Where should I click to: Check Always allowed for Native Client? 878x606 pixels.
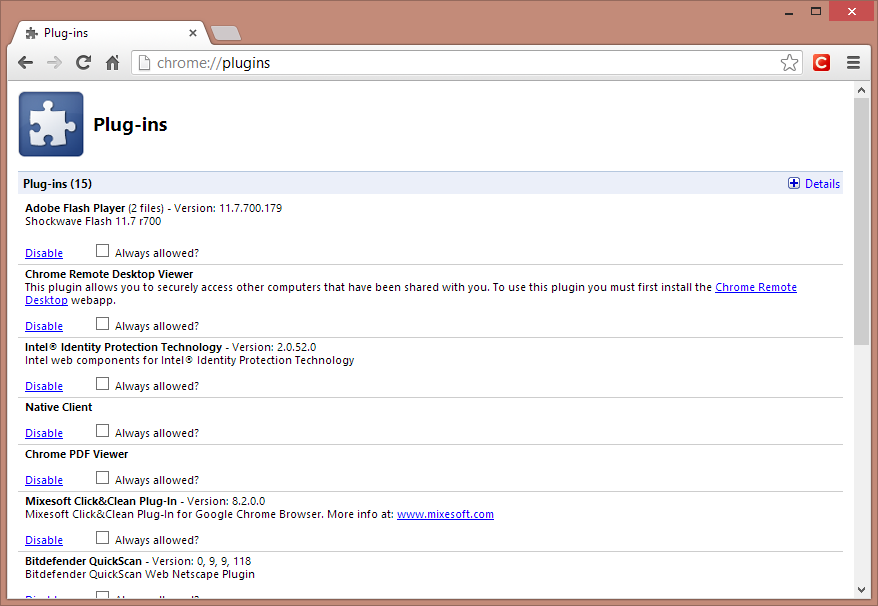click(102, 430)
